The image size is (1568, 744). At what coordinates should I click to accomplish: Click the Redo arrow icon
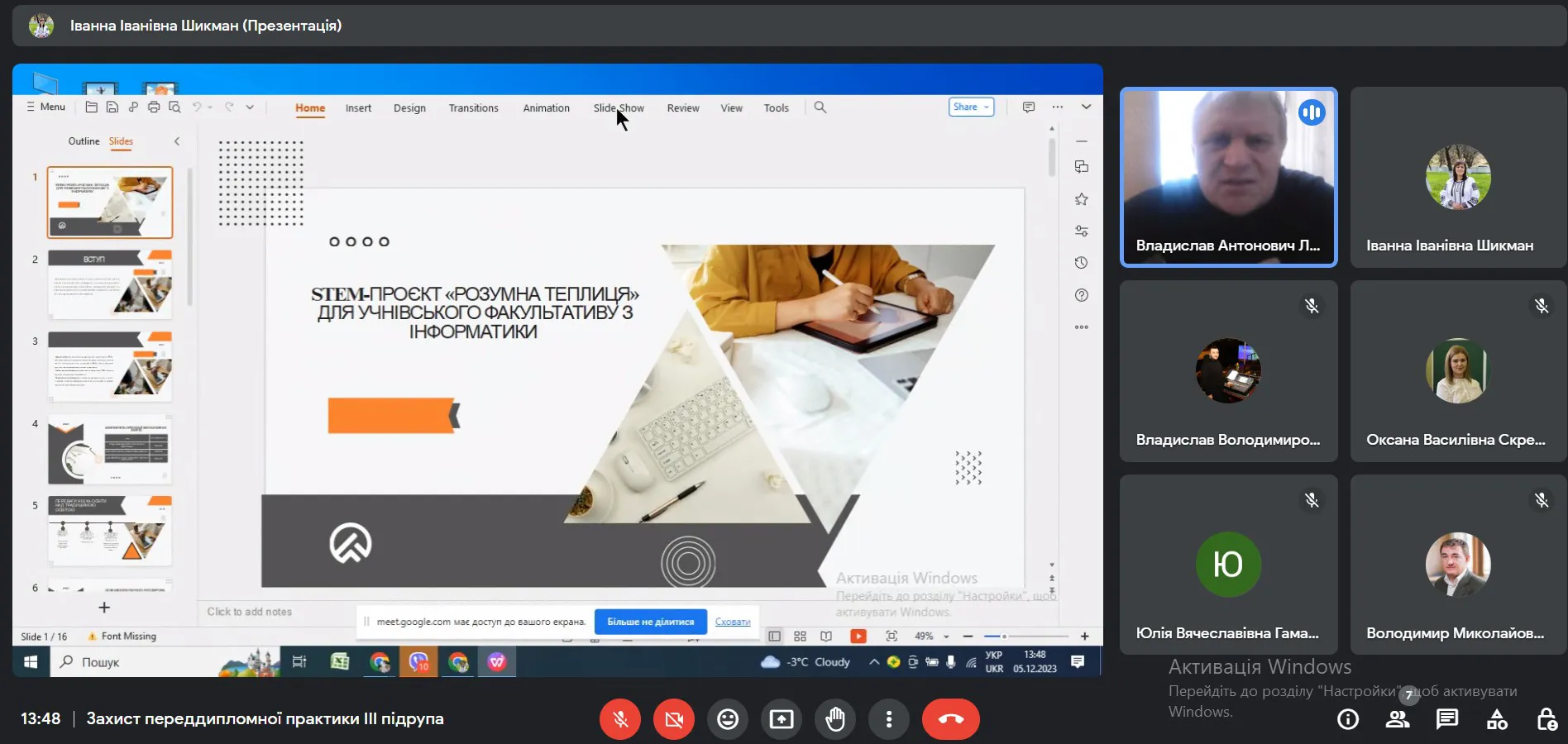229,107
